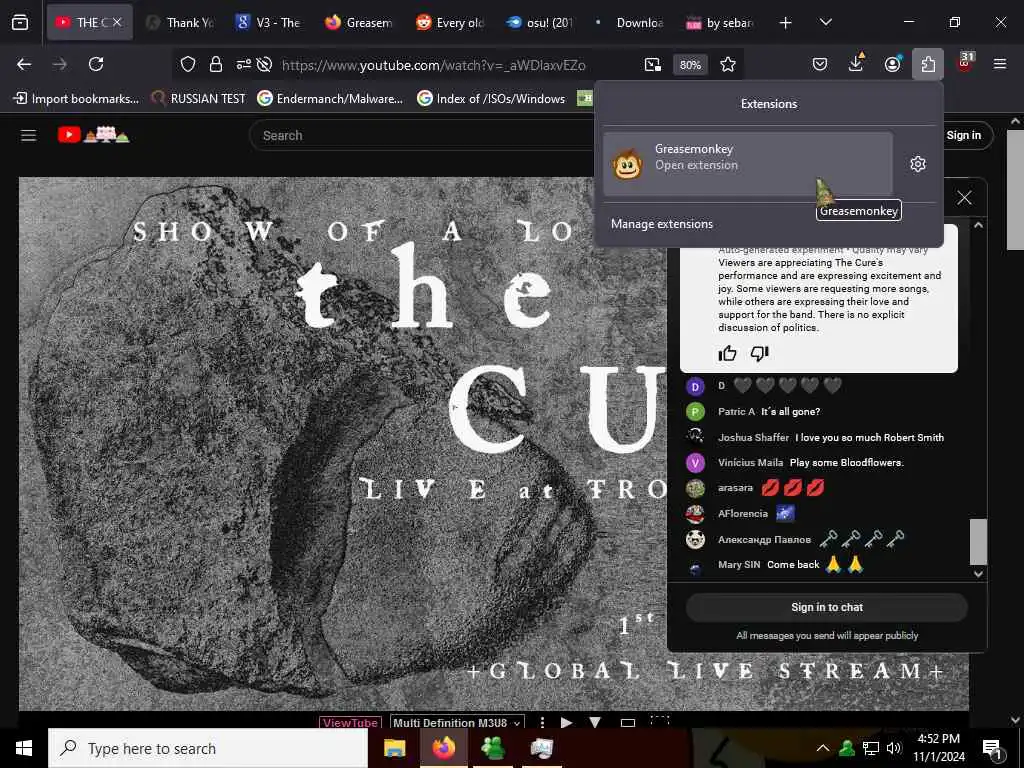Viewport: 1024px width, 768px height.
Task: Click the ViewTube download down-triangle
Action: [595, 722]
